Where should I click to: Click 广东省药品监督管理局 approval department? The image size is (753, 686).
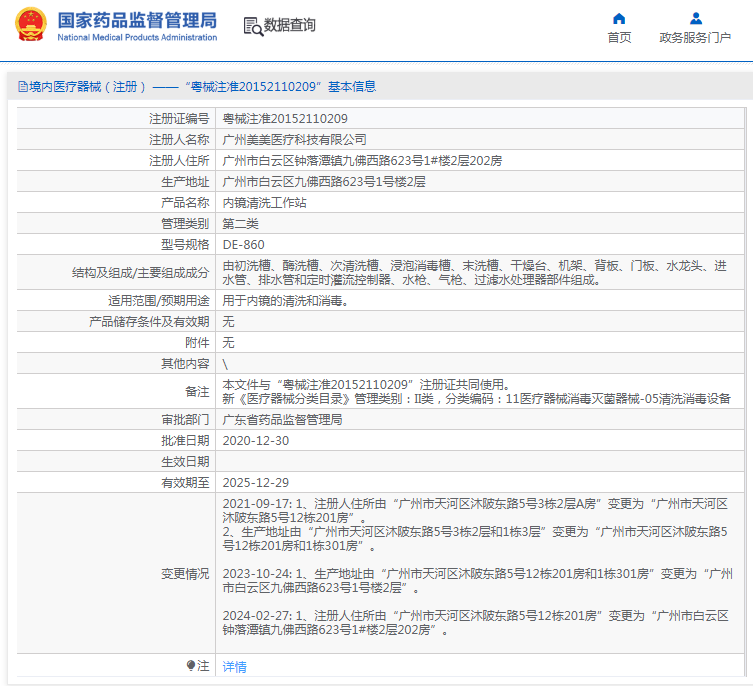282,420
